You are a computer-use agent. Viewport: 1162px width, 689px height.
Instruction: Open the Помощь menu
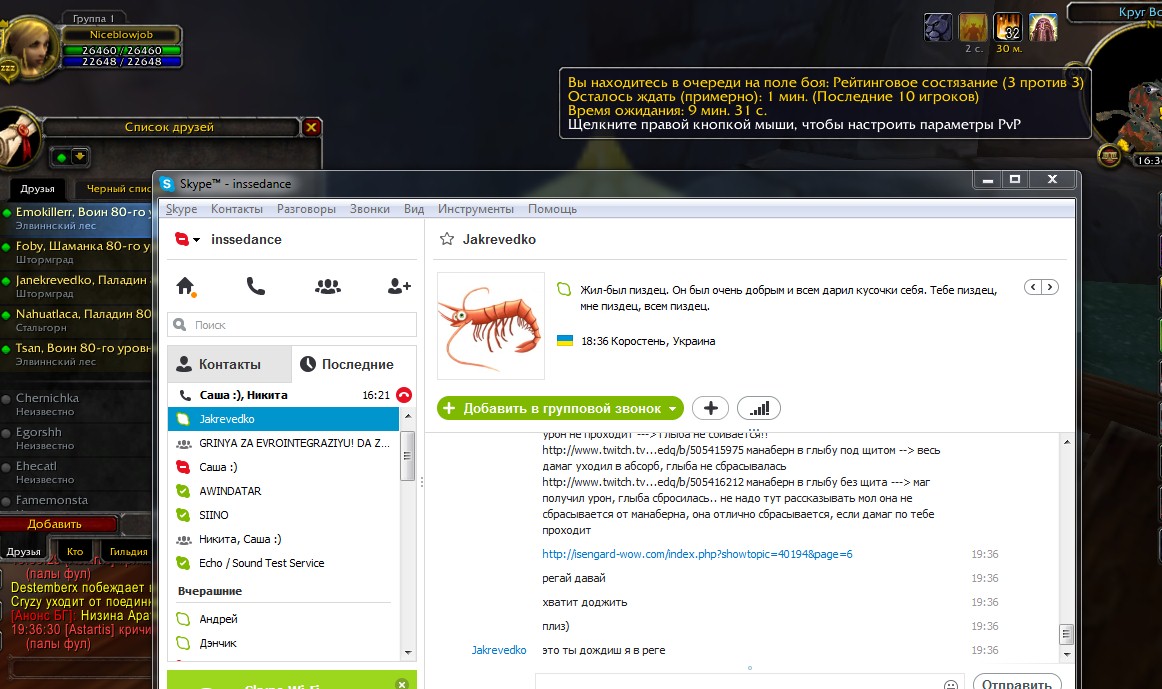coord(552,209)
